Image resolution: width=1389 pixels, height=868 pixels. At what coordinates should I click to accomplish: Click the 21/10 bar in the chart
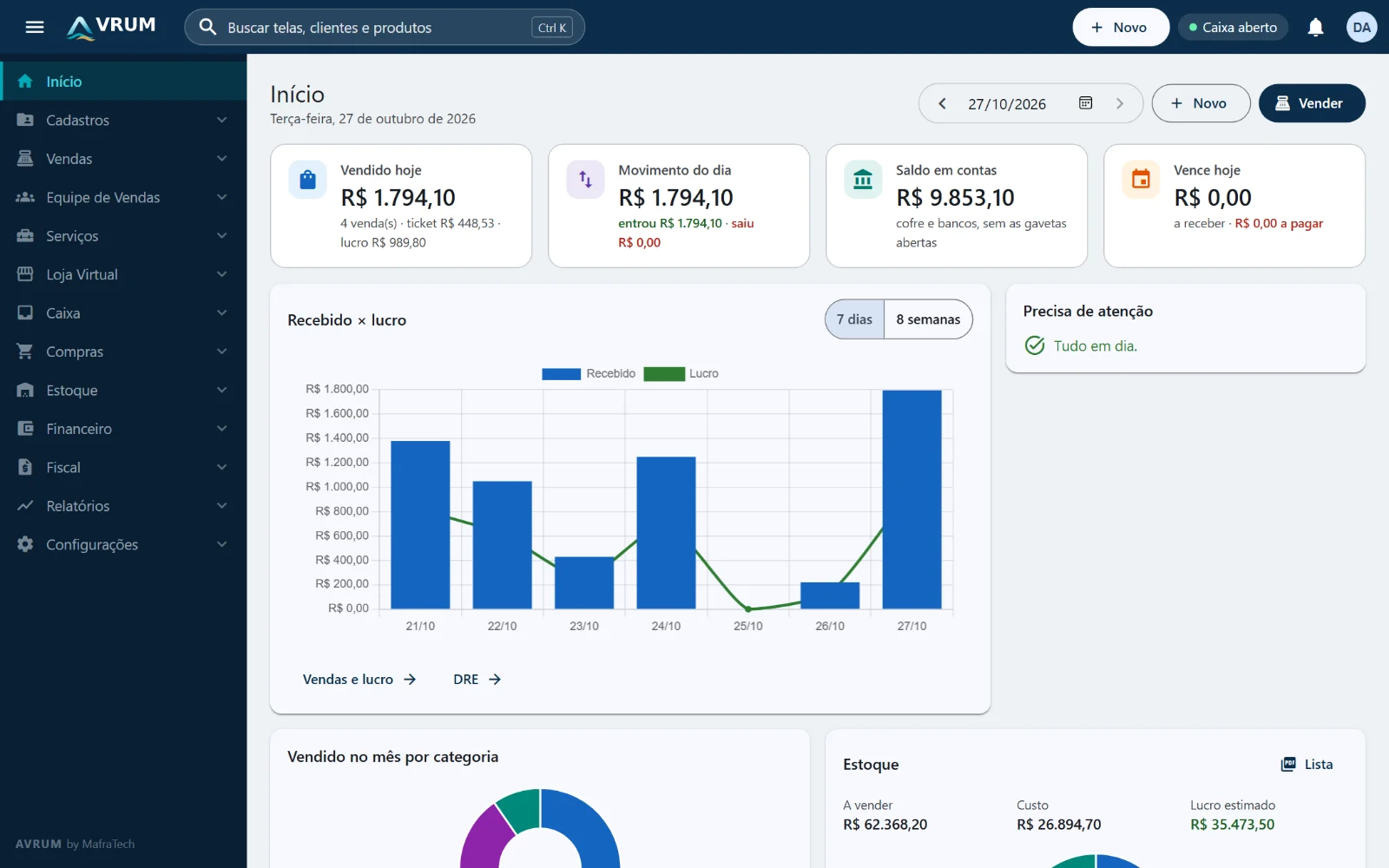[420, 524]
